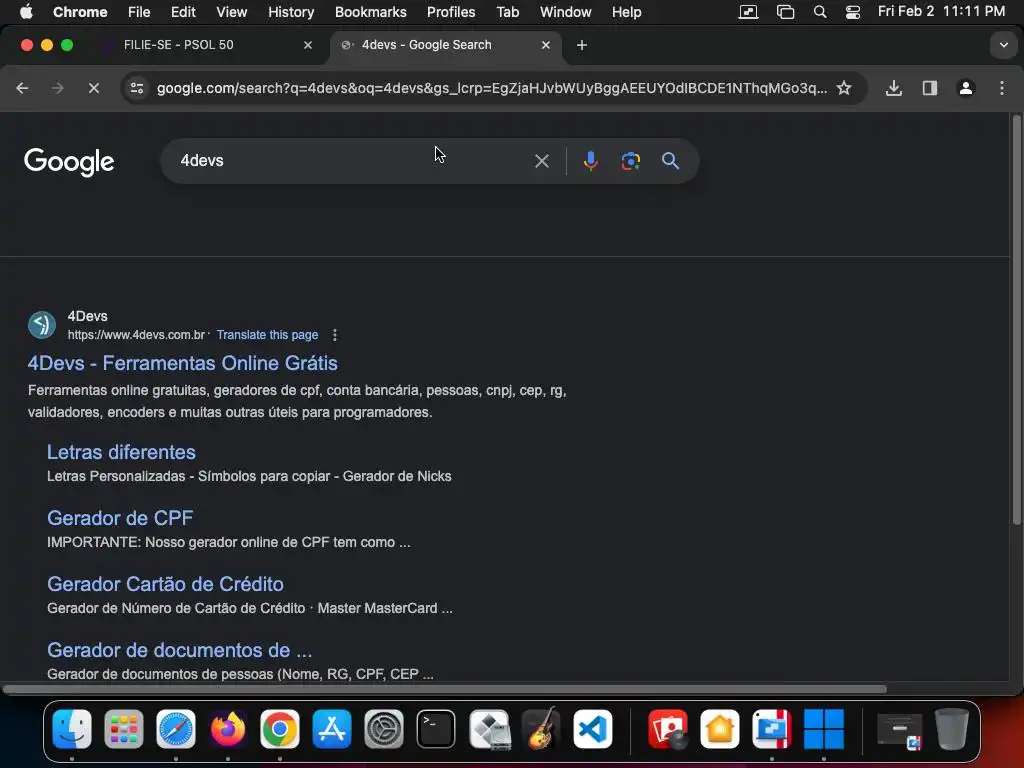Image resolution: width=1024 pixels, height=768 pixels.
Task: Click the horizontal page scrollbar
Action: (x=444, y=689)
